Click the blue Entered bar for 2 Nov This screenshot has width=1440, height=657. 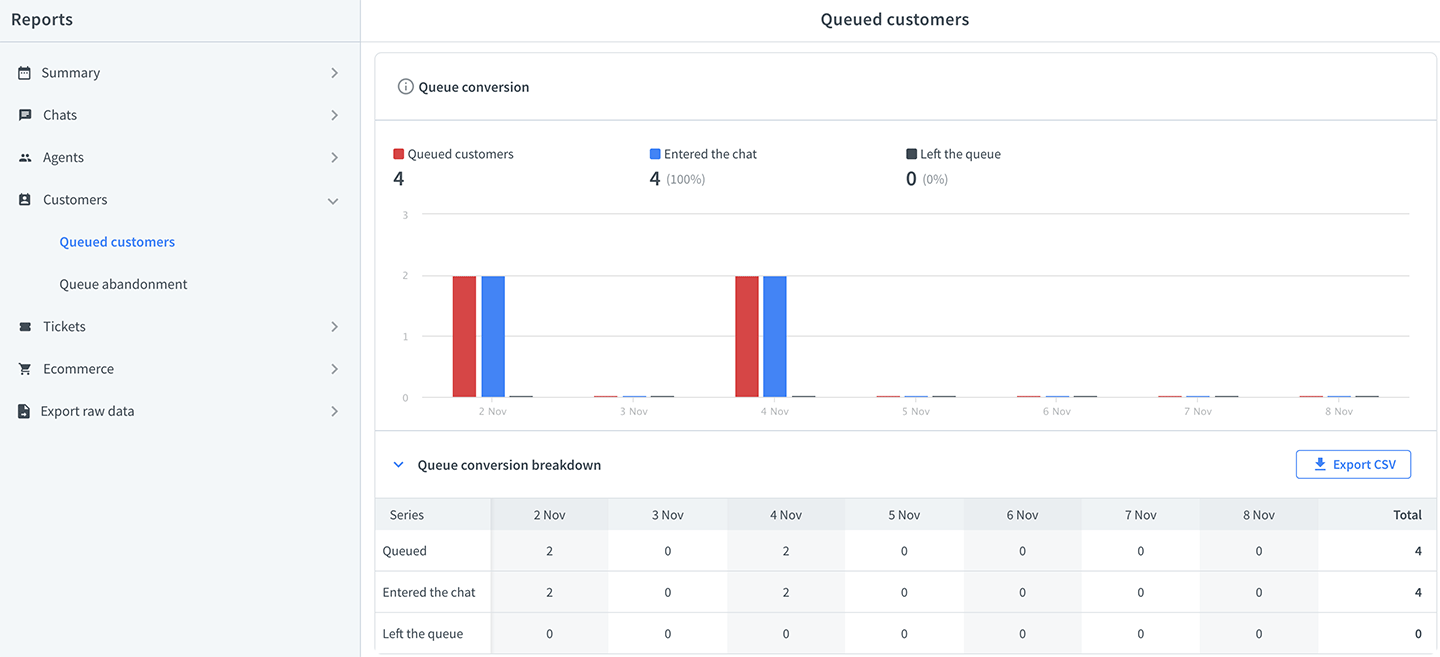pos(493,337)
